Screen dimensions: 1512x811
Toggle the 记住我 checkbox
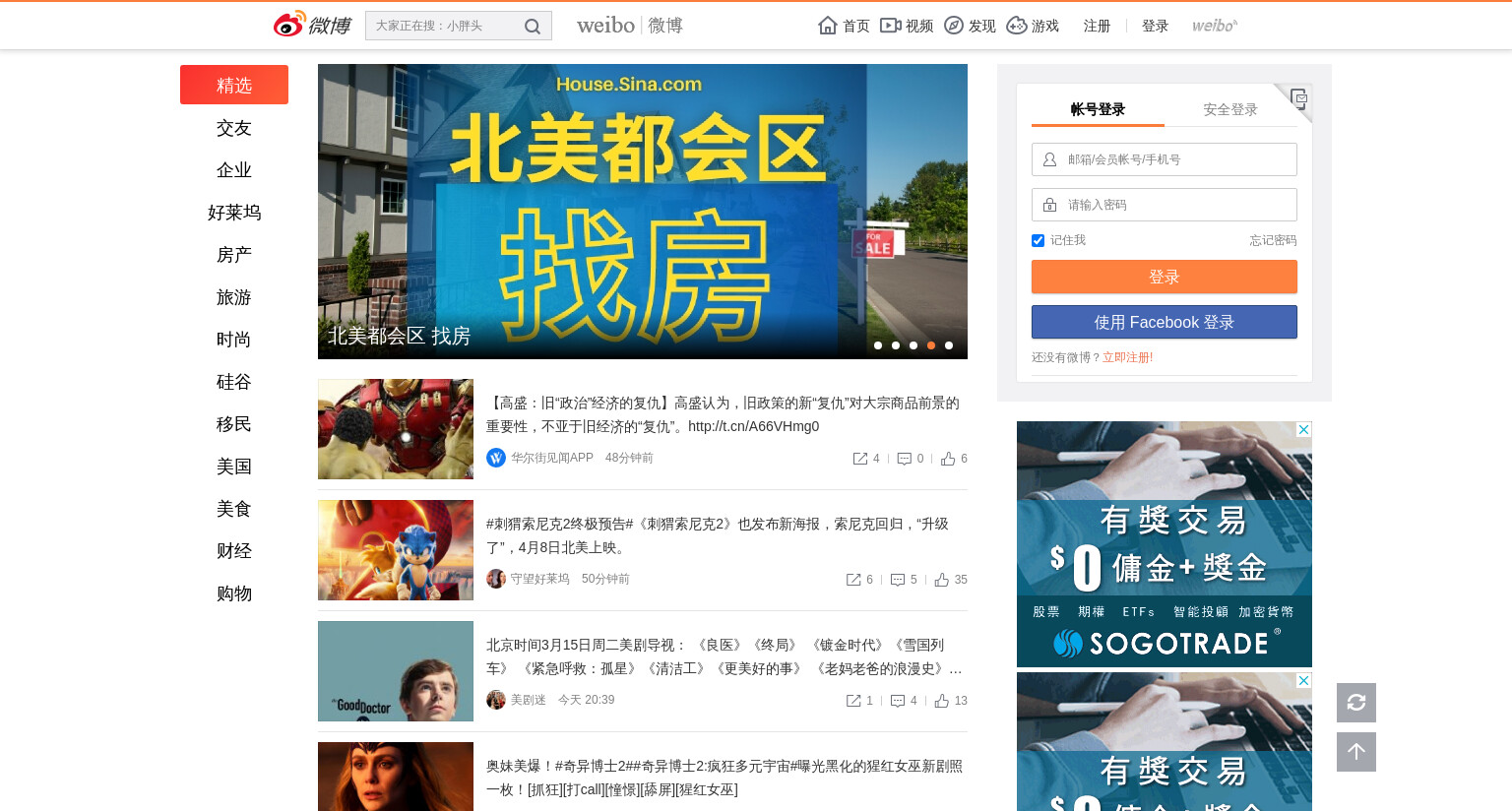1038,240
